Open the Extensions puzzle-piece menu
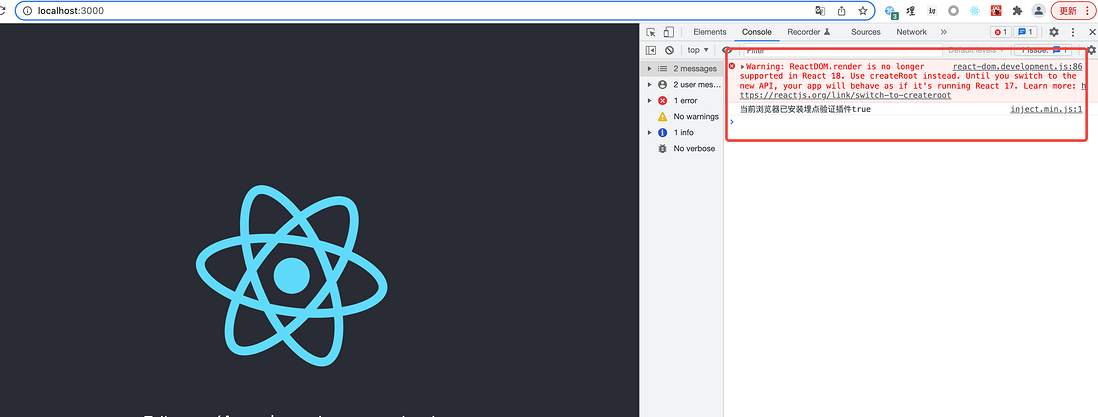 pyautogui.click(x=1017, y=11)
